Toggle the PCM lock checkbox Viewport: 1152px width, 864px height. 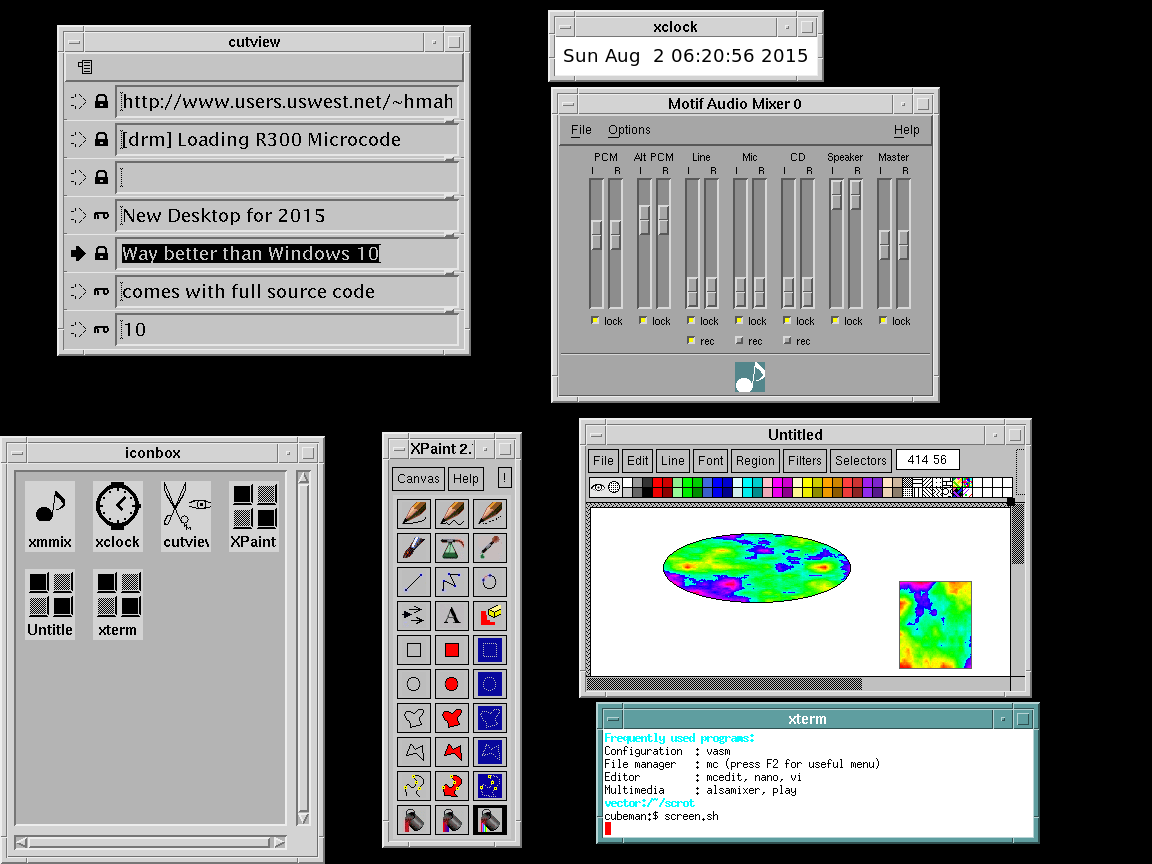tap(595, 320)
